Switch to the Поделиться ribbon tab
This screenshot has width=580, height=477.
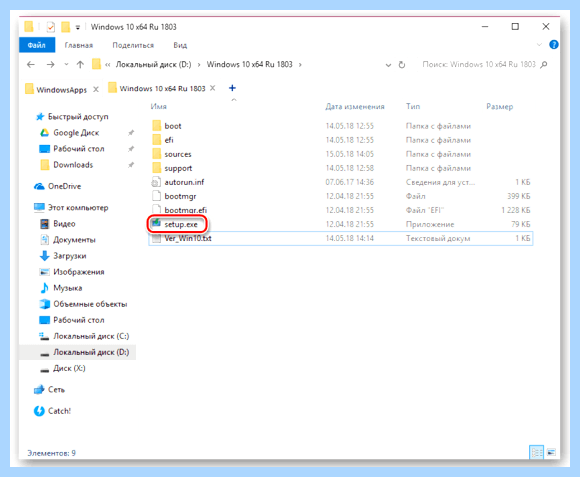tap(133, 45)
